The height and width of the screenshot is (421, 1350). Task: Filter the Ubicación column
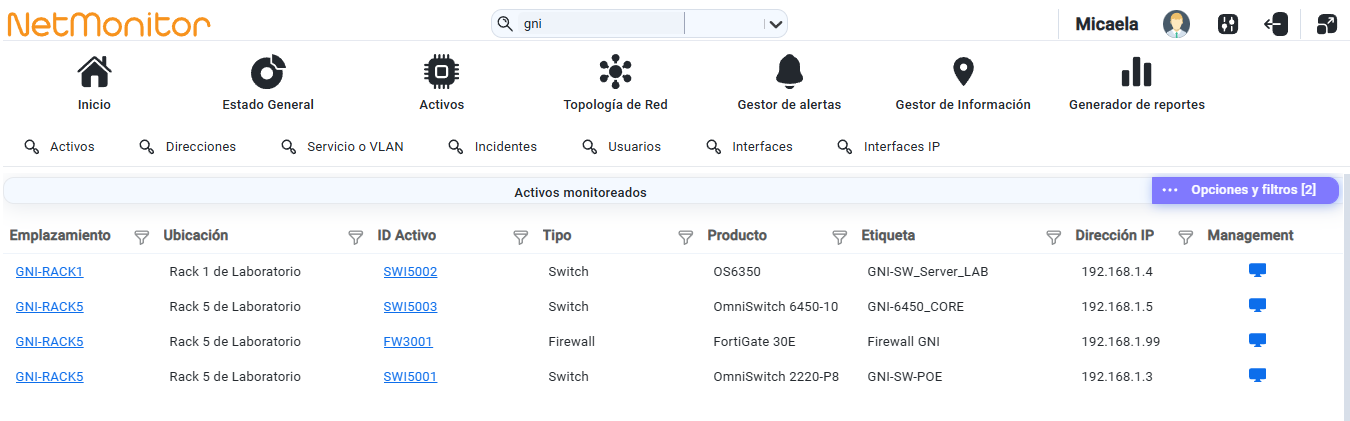click(x=355, y=237)
